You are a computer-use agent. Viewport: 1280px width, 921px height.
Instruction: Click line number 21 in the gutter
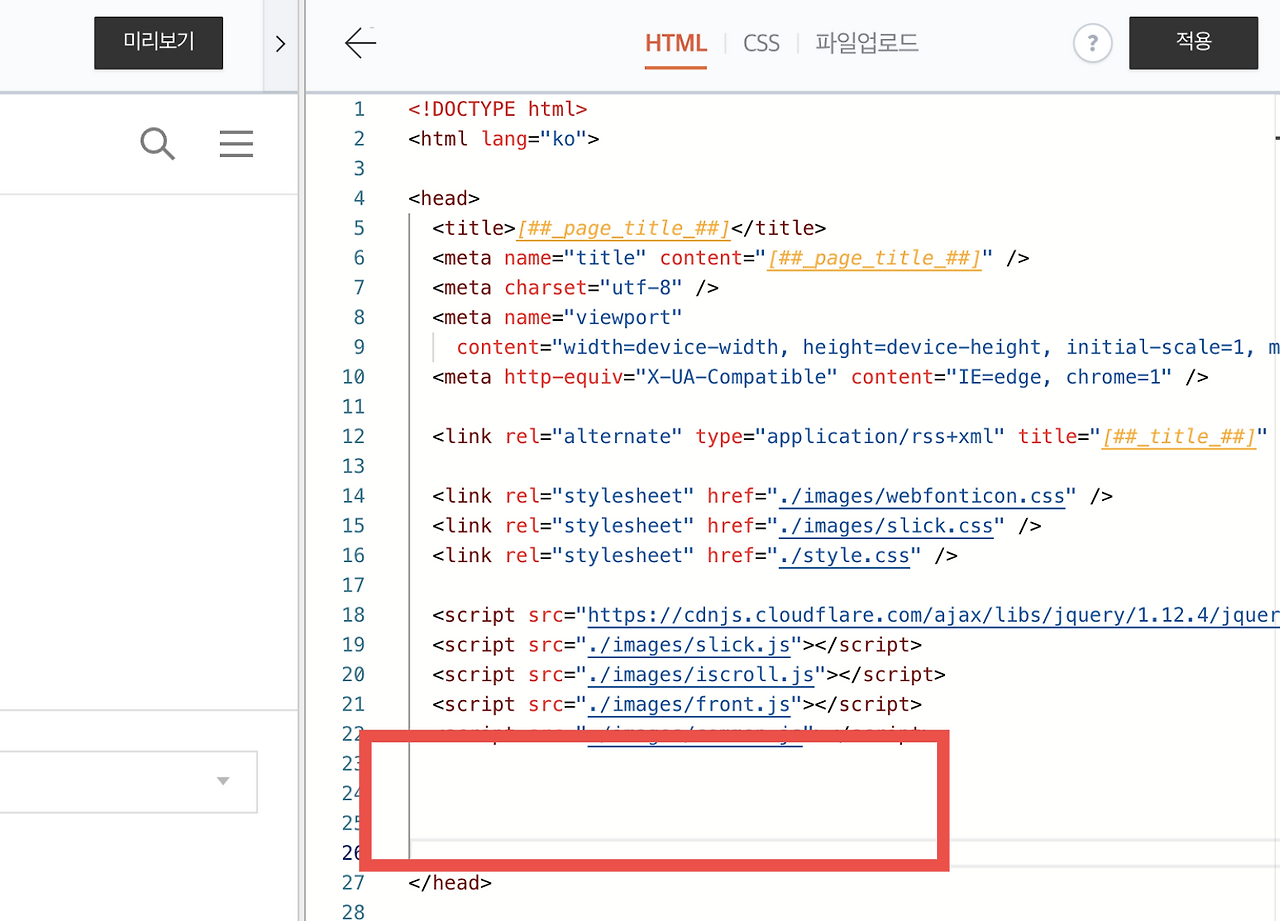353,705
